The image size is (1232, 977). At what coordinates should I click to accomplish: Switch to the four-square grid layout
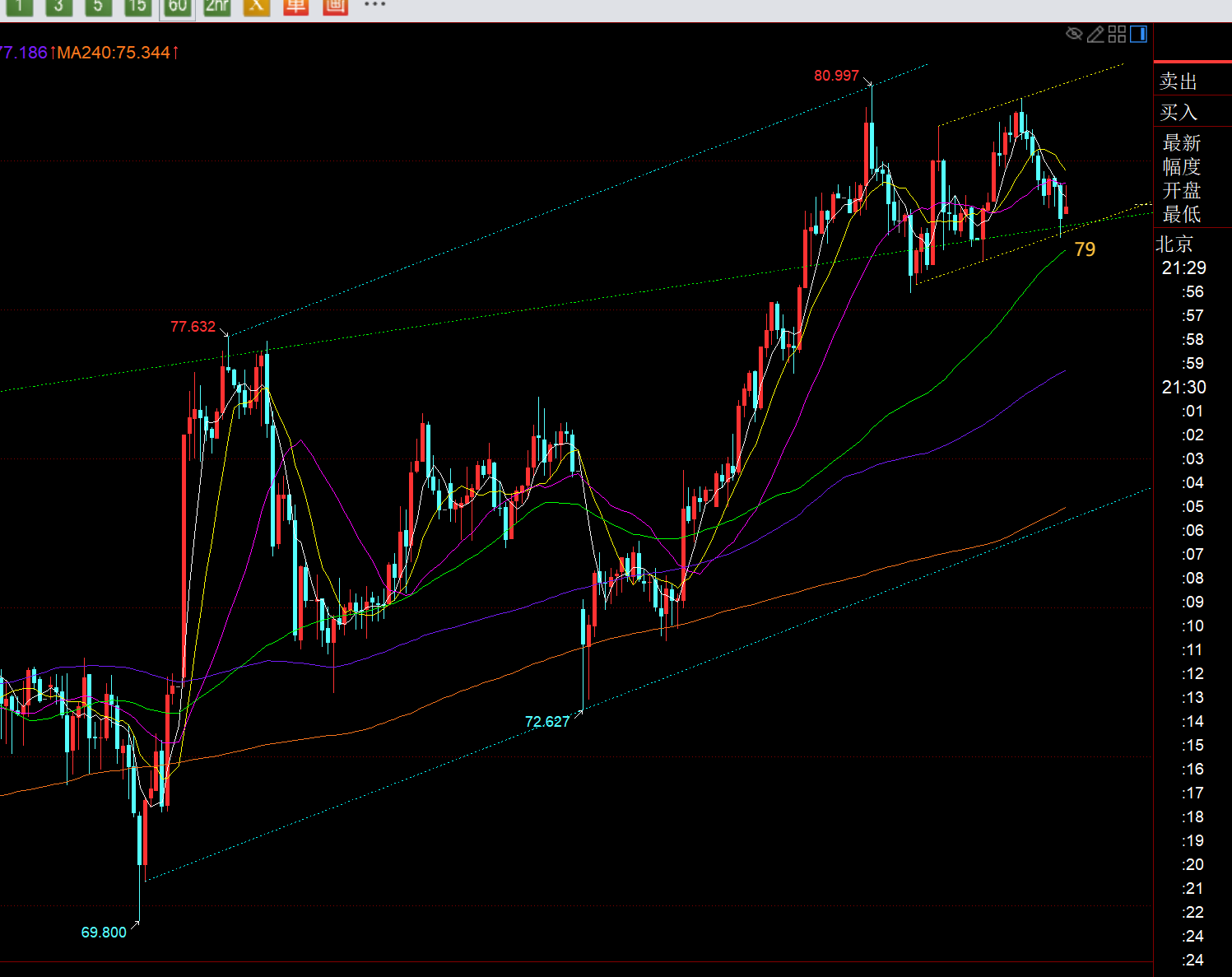coord(1117,34)
